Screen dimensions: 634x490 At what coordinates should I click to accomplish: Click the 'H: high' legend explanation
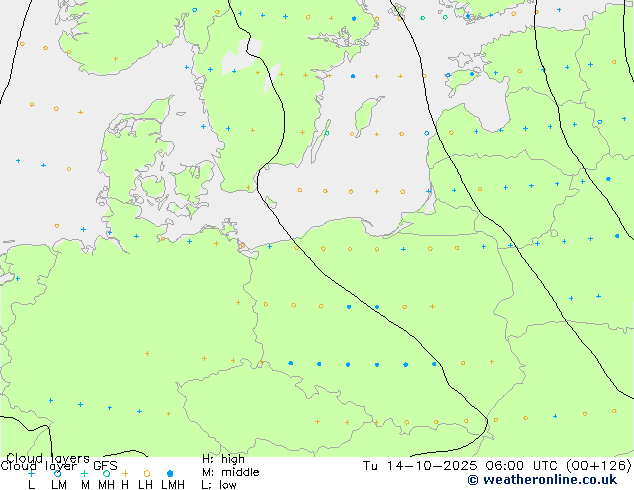coord(223,459)
